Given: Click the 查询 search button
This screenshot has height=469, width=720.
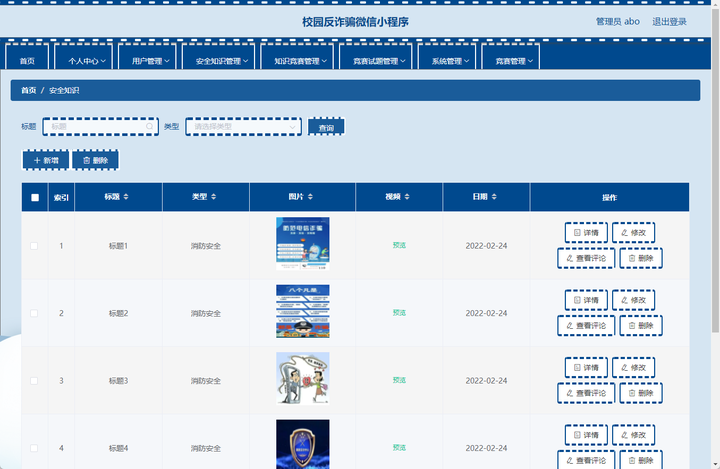Looking at the screenshot, I should [x=326, y=127].
